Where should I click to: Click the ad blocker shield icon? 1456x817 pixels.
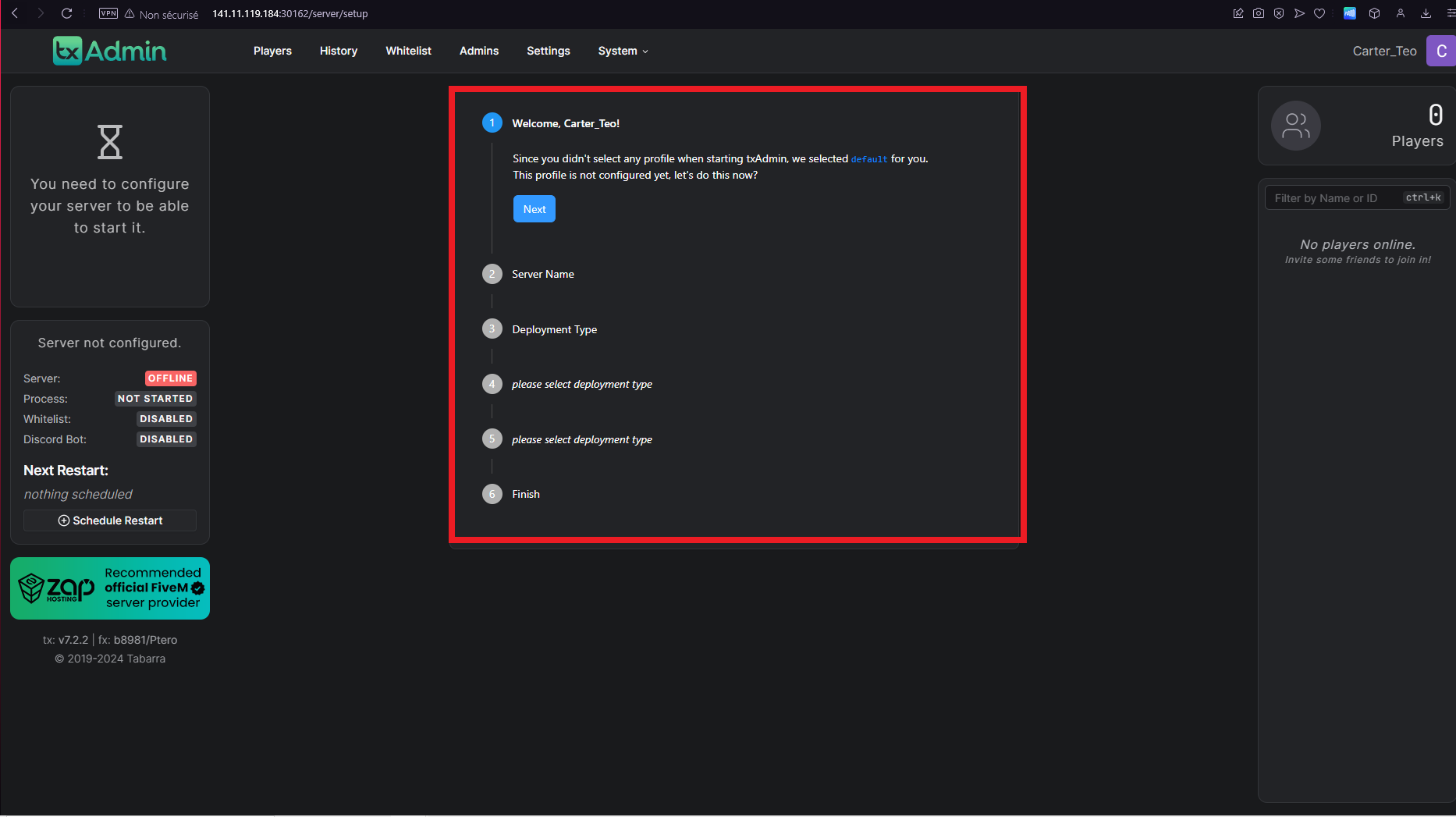pos(1279,13)
